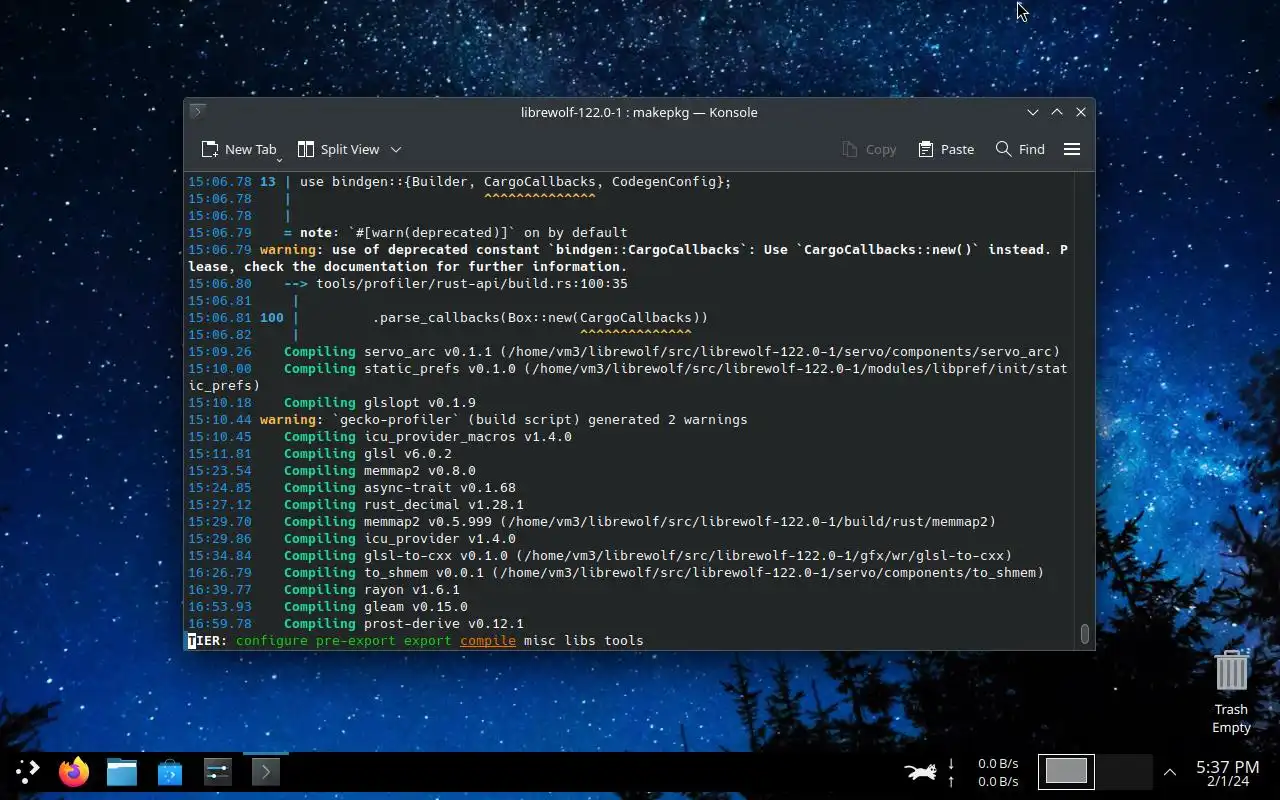Click the Konsole title bar terminal icon
The width and height of the screenshot is (1280, 800).
pyautogui.click(x=198, y=112)
